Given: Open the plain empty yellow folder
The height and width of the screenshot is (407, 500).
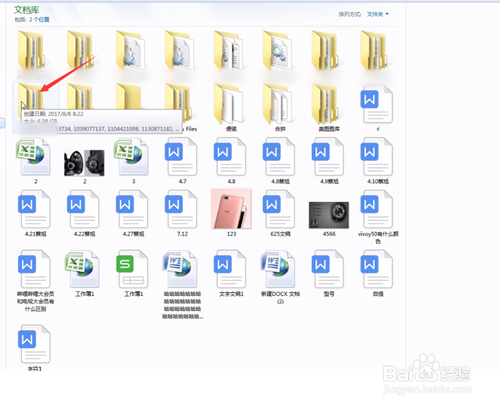Looking at the screenshot, I should [x=129, y=96].
